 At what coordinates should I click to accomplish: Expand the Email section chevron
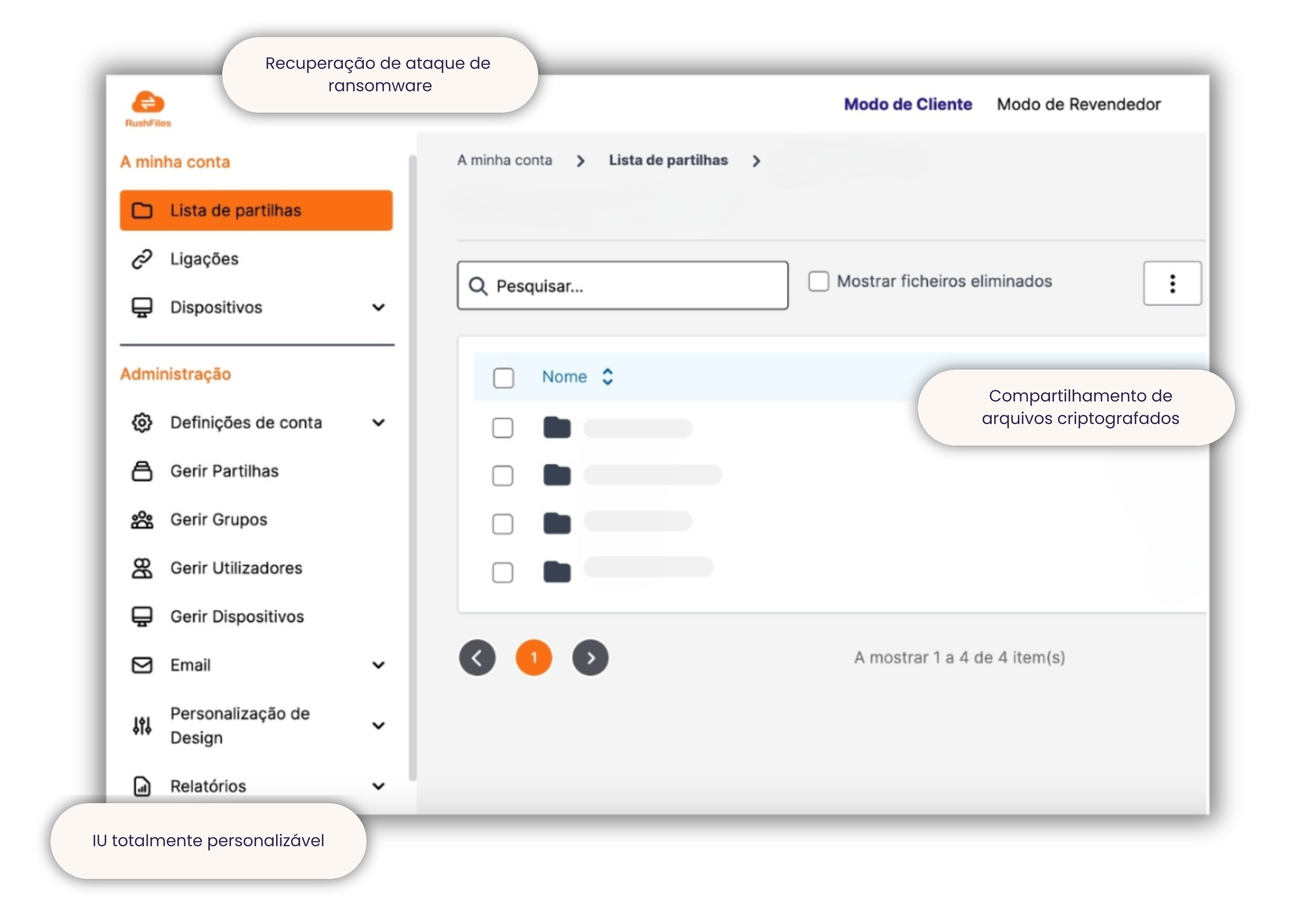pyautogui.click(x=378, y=665)
